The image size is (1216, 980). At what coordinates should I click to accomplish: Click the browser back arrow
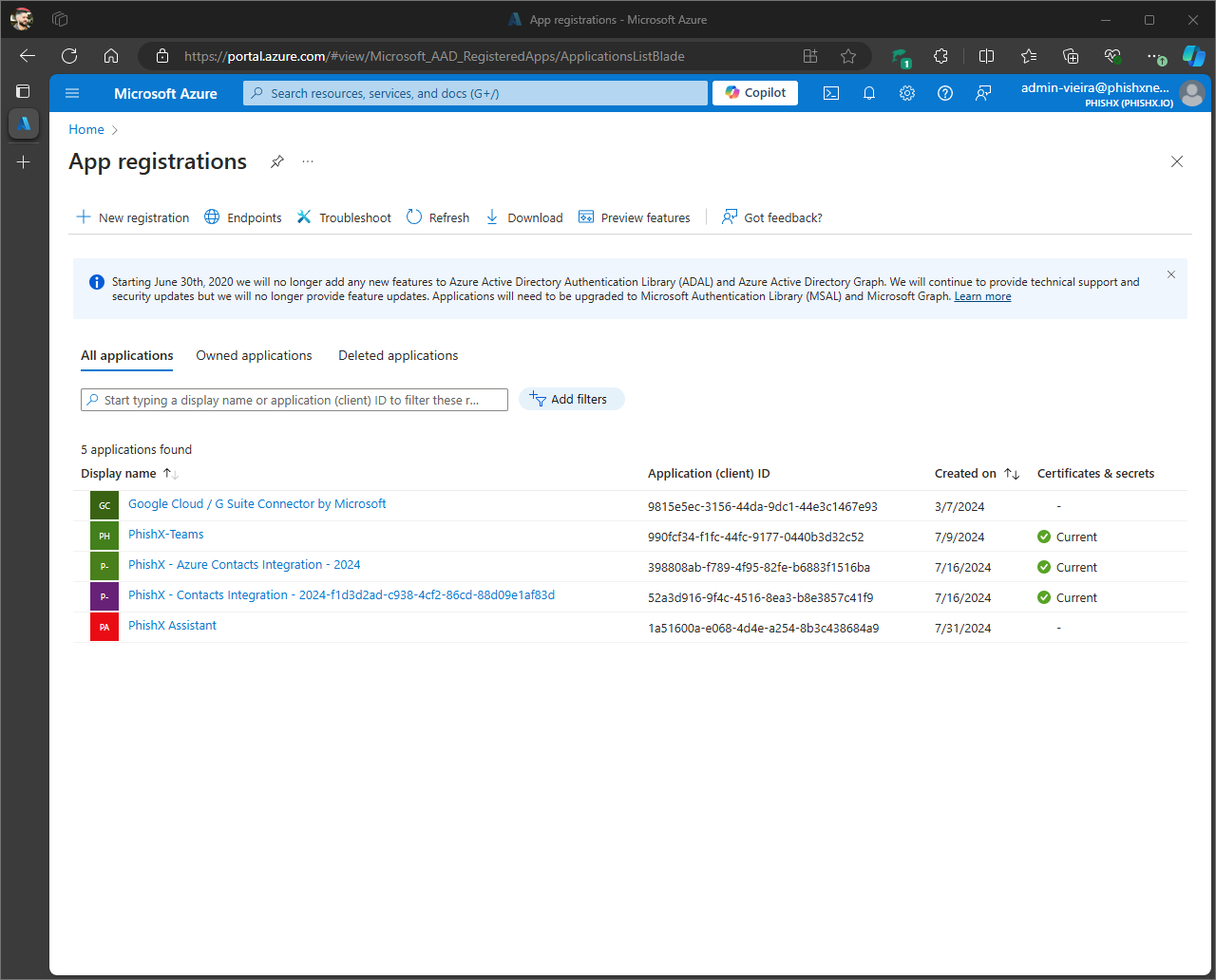click(x=28, y=56)
